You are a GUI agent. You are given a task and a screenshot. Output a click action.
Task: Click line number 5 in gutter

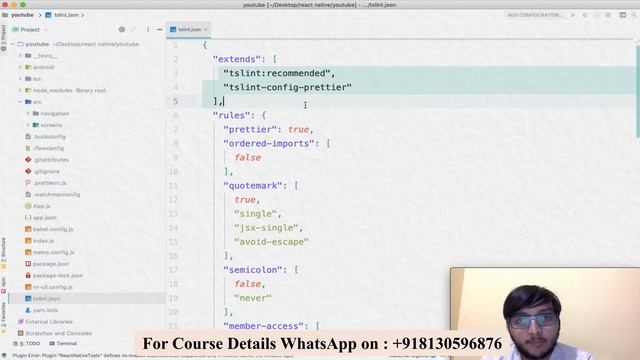(176, 101)
